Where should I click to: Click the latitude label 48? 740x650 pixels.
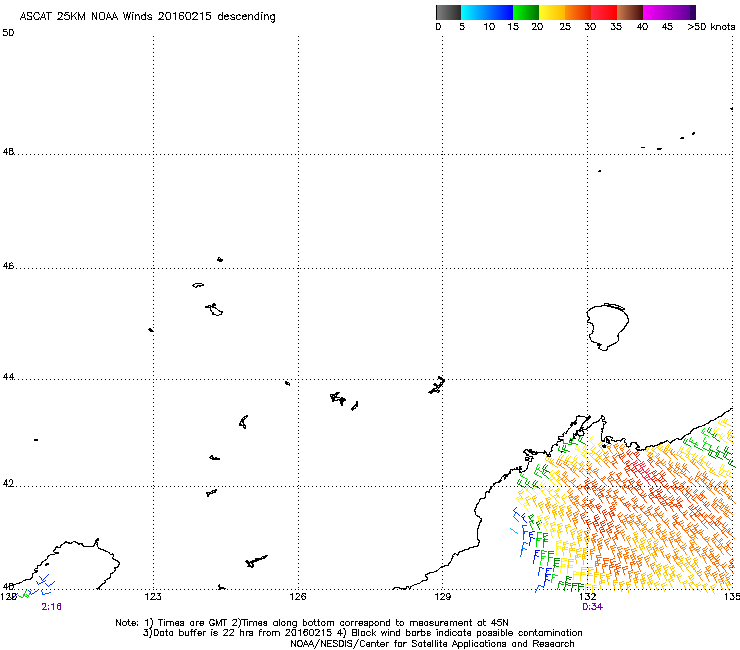pos(8,152)
